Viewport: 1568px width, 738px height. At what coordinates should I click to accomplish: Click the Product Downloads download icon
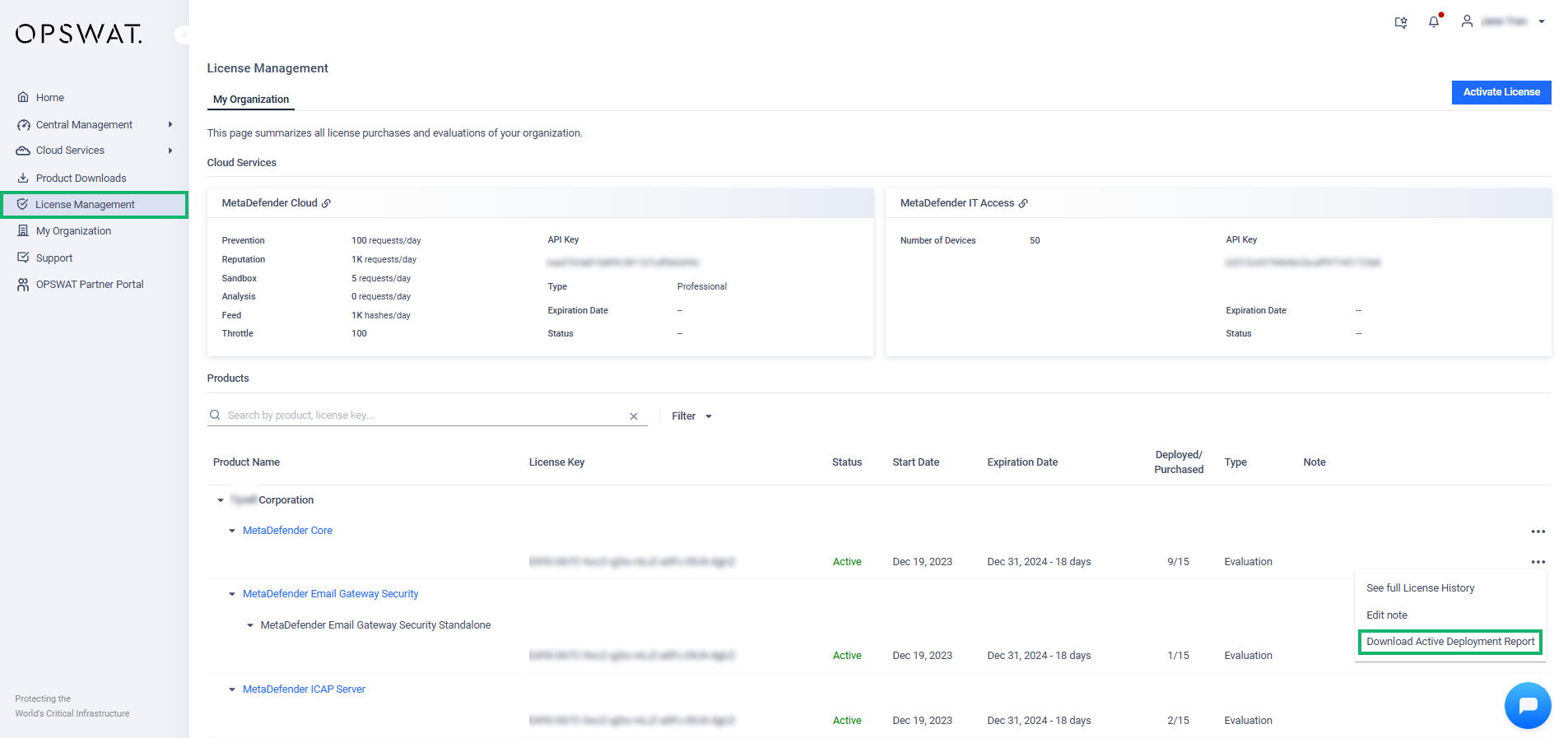pos(23,178)
